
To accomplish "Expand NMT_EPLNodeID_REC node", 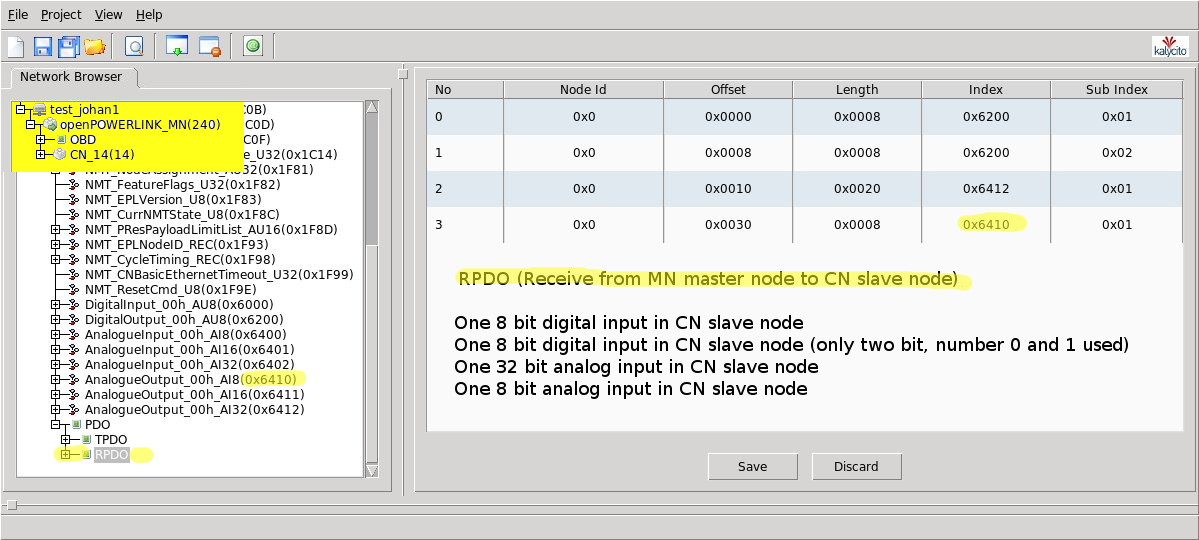I will [x=55, y=244].
